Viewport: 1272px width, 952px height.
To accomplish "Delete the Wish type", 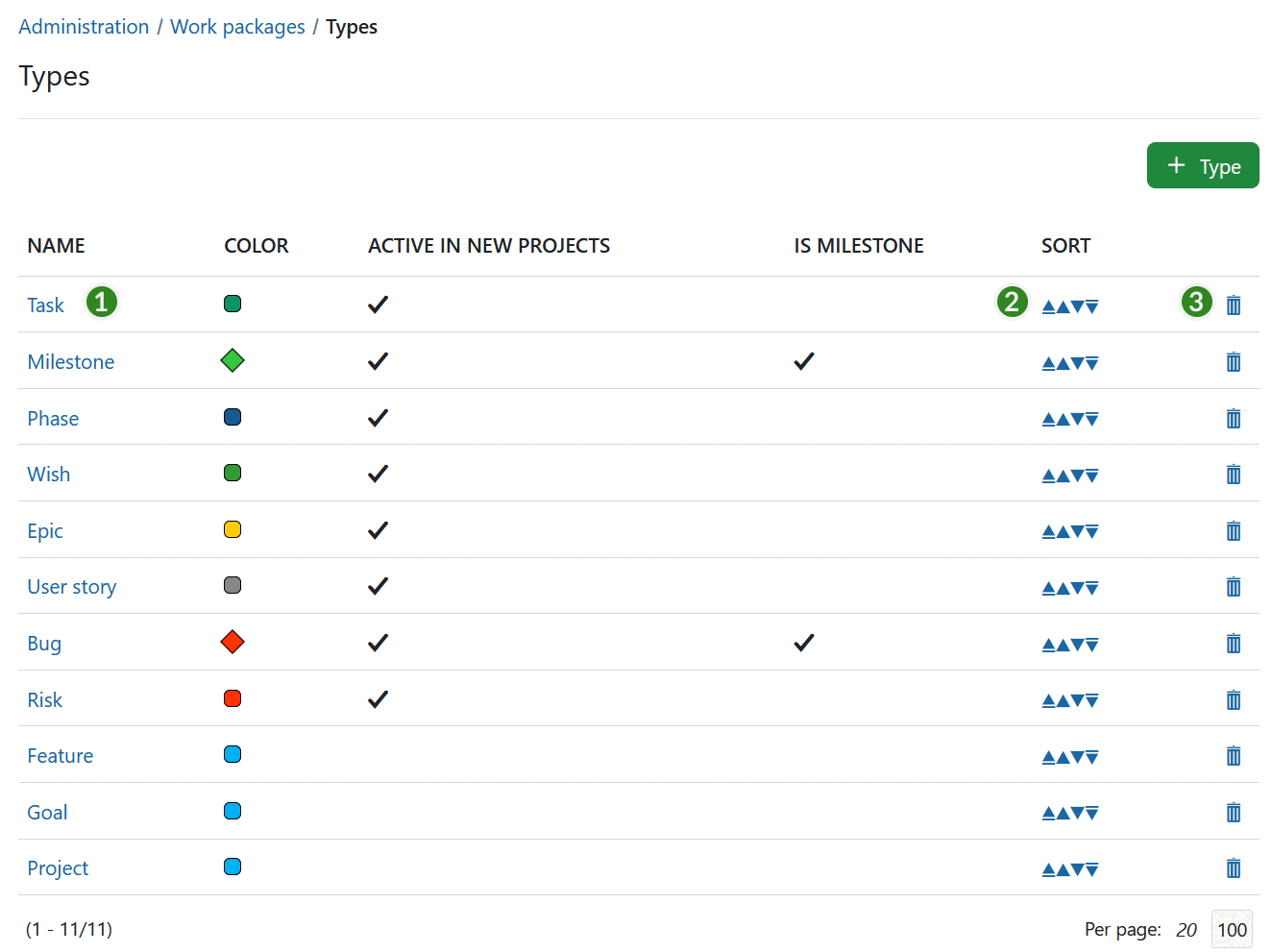I will (1233, 474).
